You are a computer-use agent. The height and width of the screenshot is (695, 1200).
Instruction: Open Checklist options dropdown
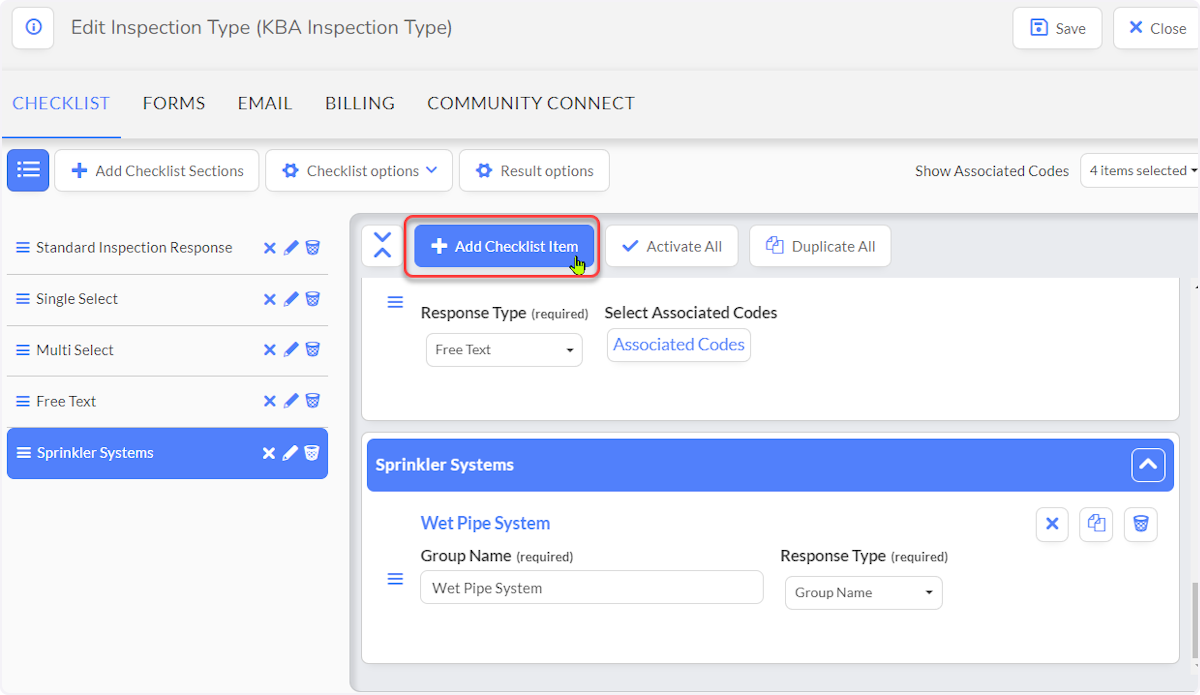(x=359, y=170)
